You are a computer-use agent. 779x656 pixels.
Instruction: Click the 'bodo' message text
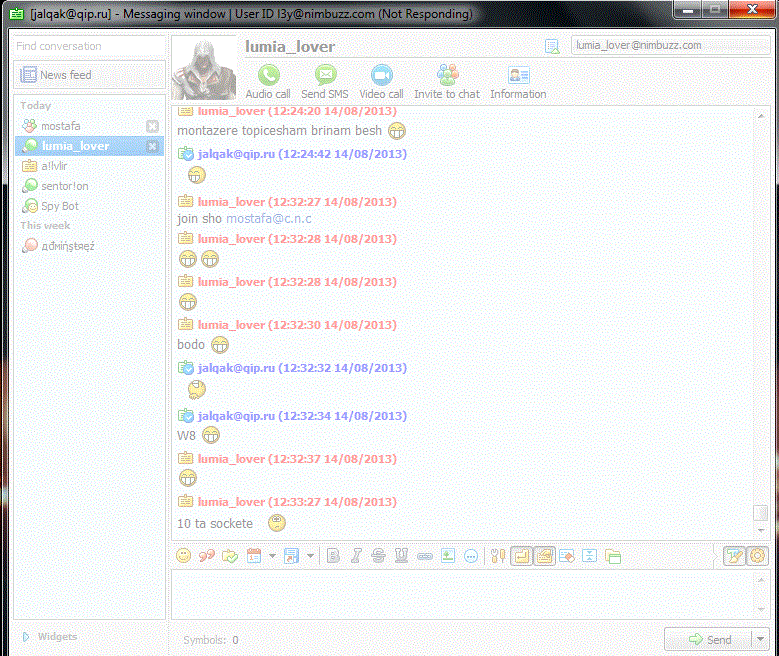pos(191,344)
